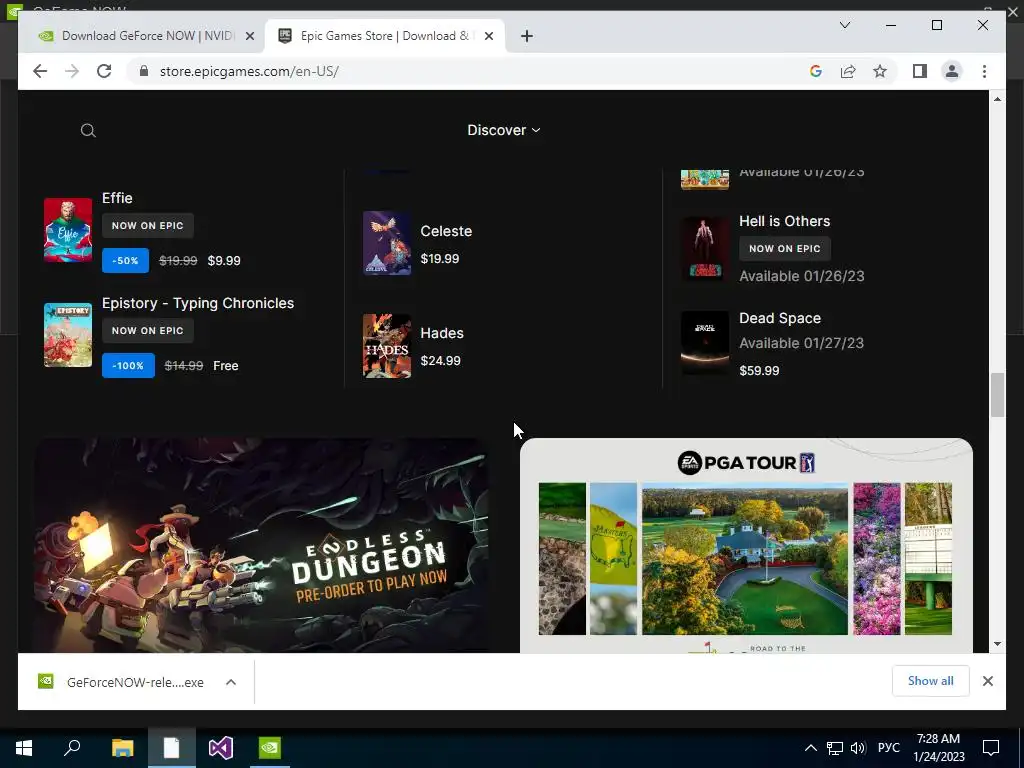Click the Google icon in the address bar
Viewport: 1024px width, 768px height.
816,71
